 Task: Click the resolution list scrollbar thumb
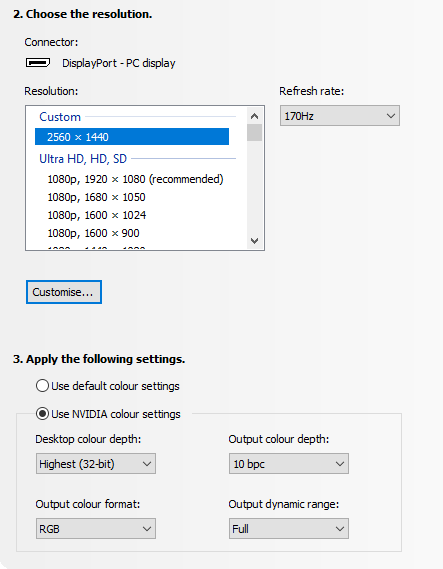point(254,132)
